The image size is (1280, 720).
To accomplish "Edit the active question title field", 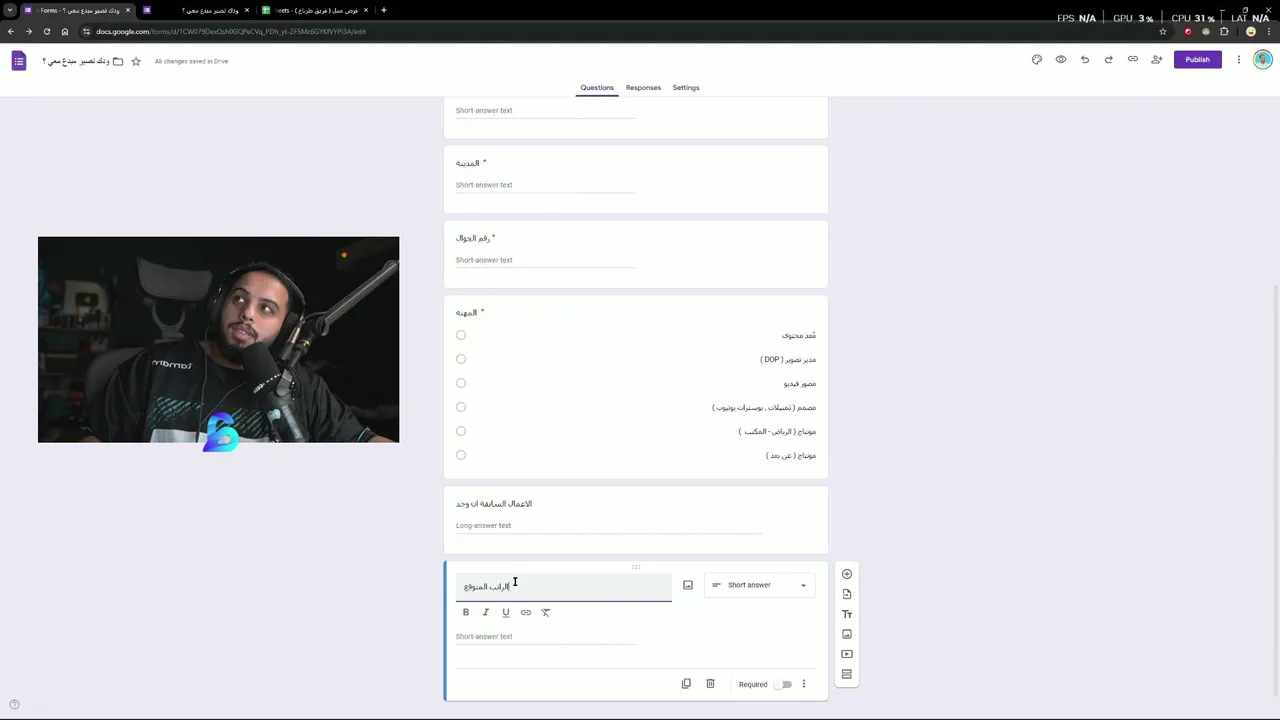I will 564,586.
